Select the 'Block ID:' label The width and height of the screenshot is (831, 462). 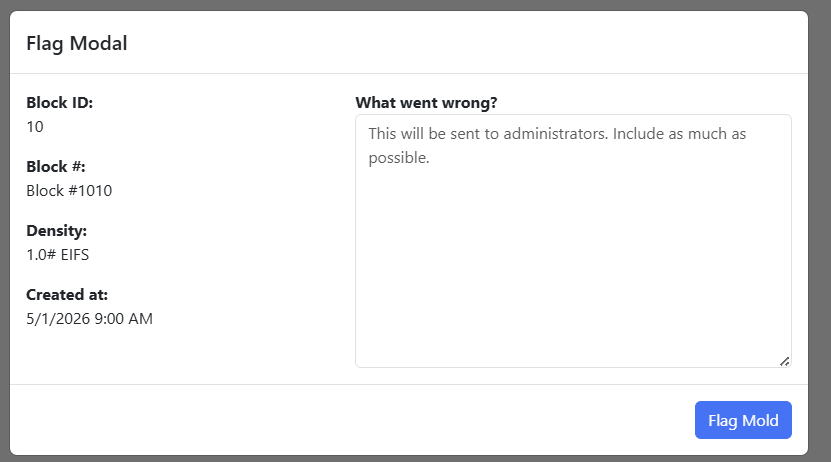(59, 102)
